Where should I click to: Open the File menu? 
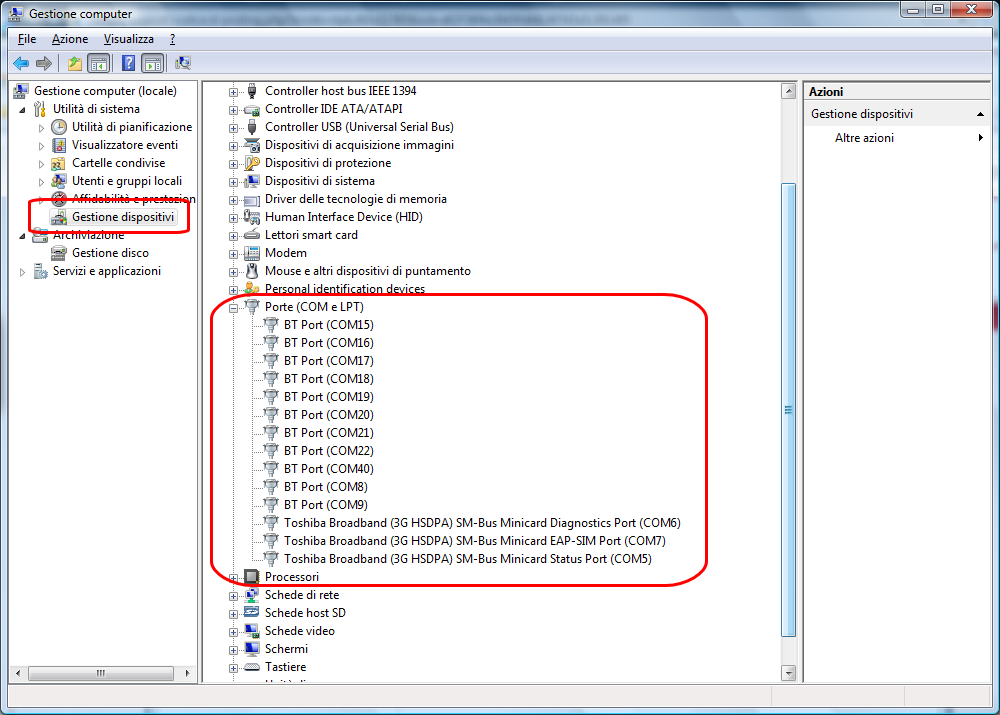pyautogui.click(x=27, y=39)
